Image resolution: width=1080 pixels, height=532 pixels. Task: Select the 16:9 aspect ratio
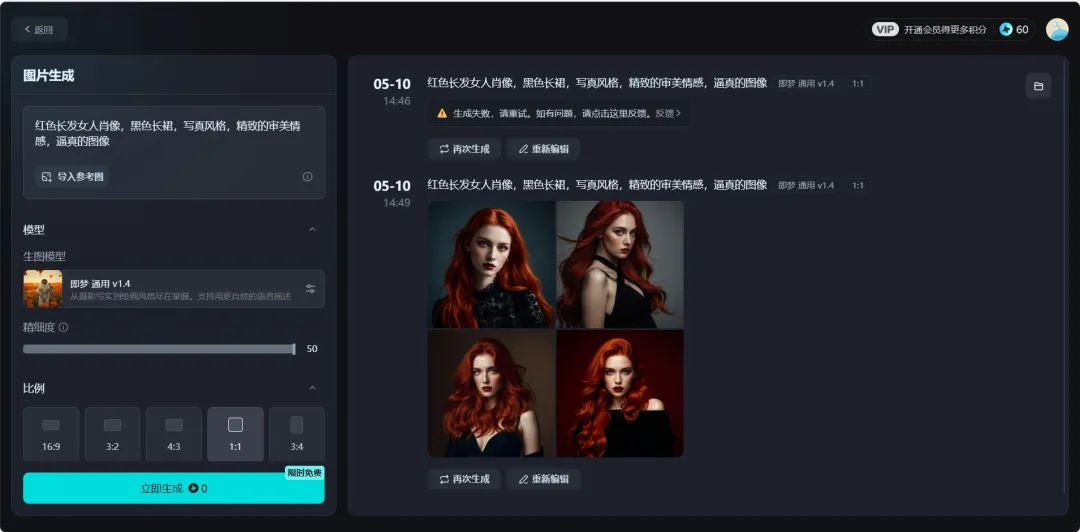(x=51, y=434)
